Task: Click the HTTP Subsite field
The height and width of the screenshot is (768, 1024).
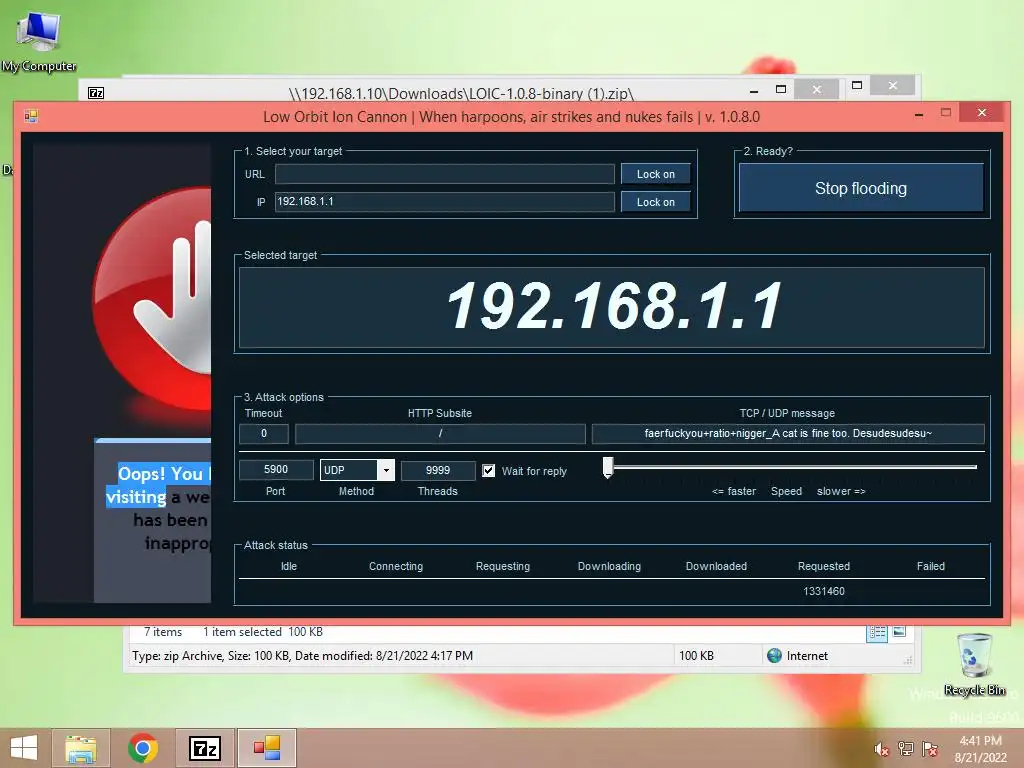Action: pyautogui.click(x=440, y=434)
